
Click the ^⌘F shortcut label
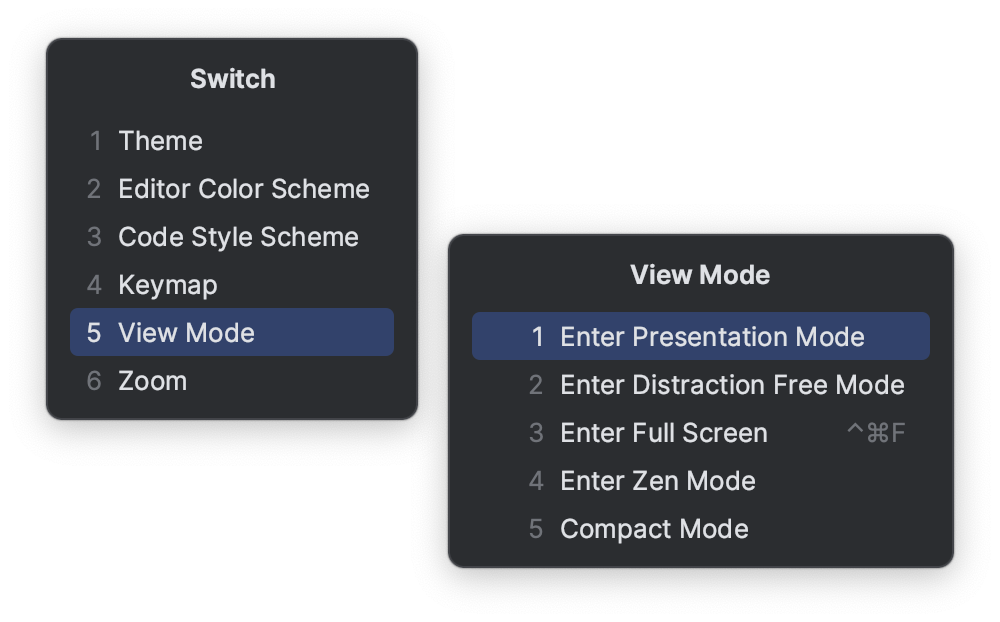pos(876,432)
